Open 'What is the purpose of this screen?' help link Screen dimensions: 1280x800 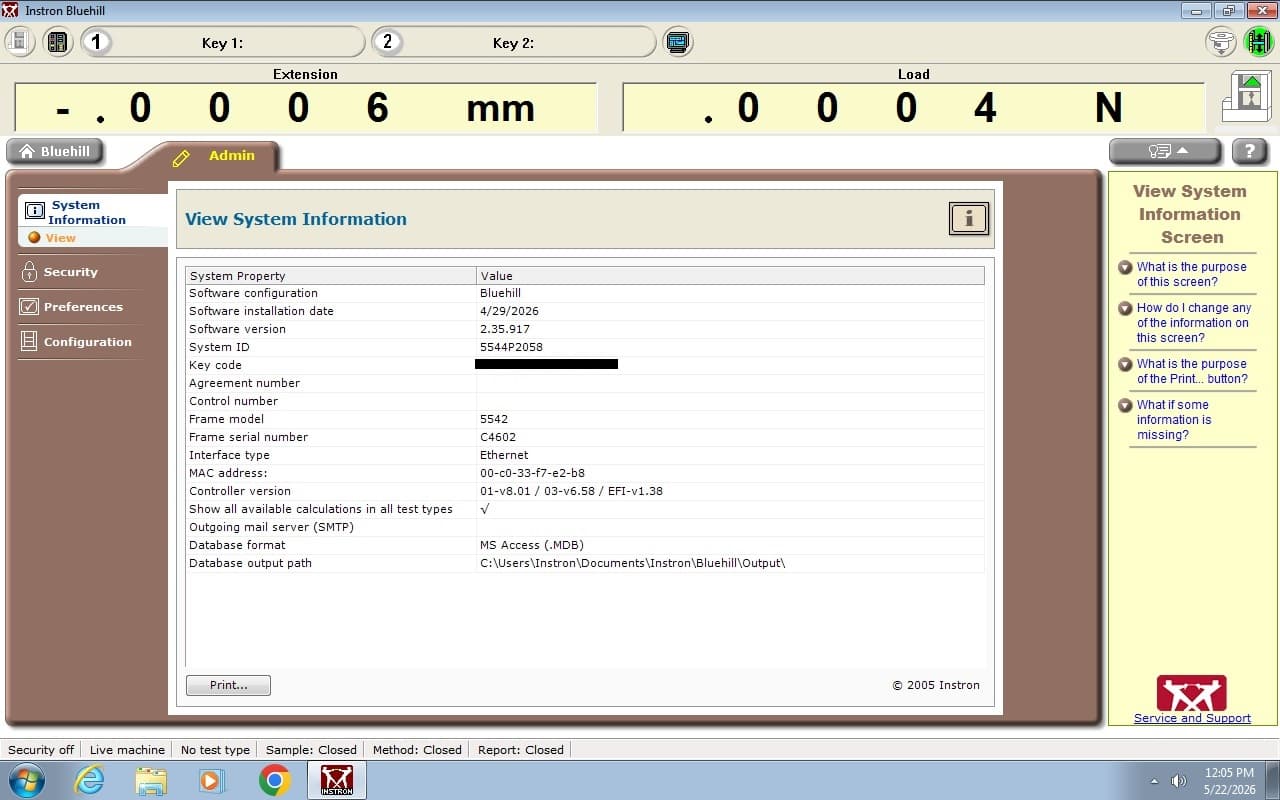[x=1191, y=274]
